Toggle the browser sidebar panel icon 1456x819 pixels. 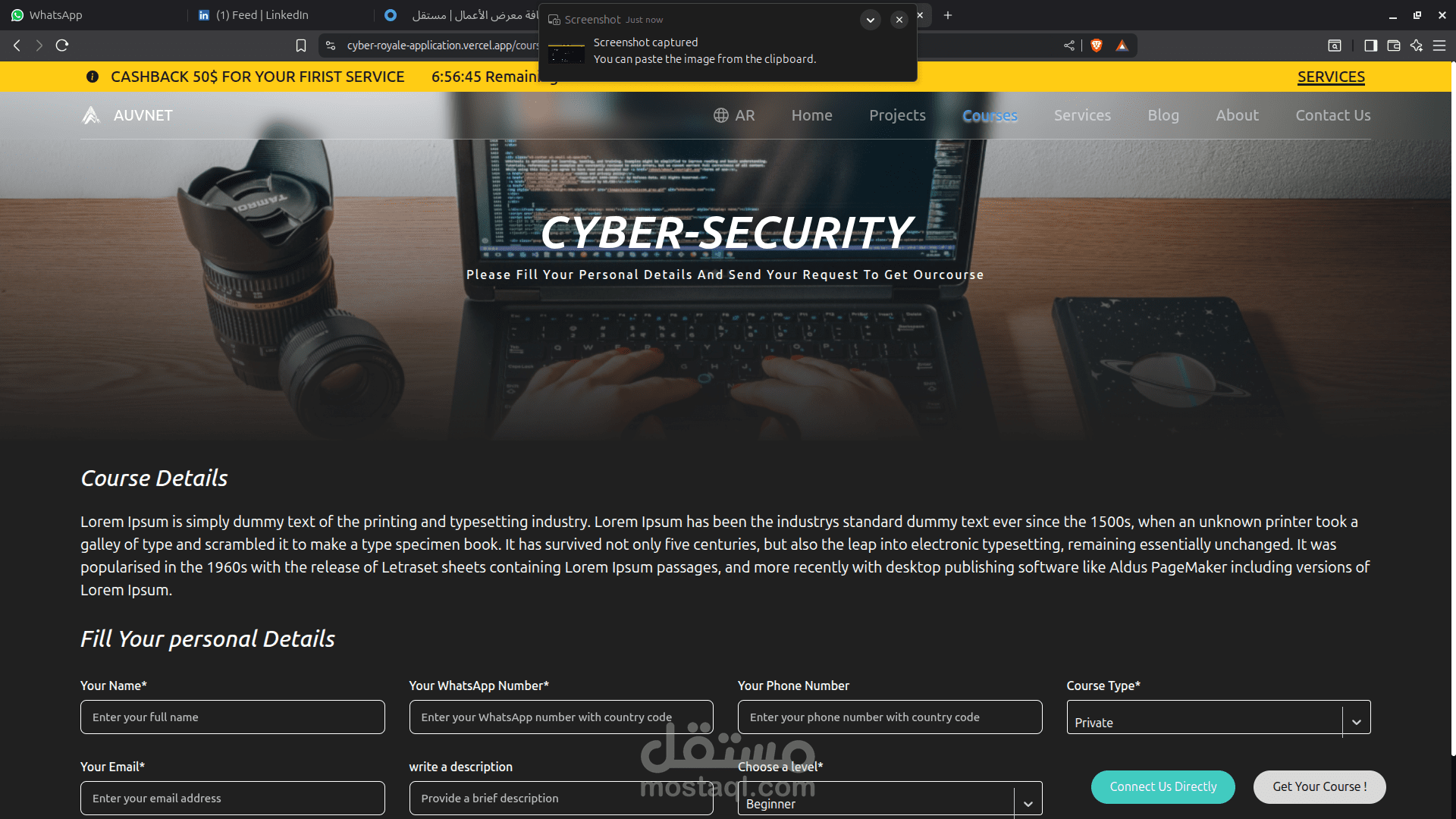(1370, 45)
